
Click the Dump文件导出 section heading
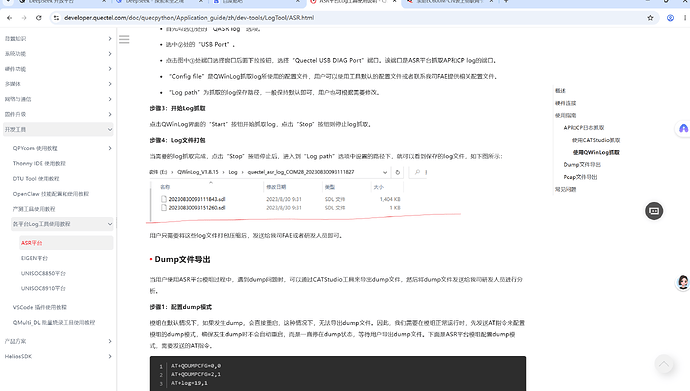(182, 259)
